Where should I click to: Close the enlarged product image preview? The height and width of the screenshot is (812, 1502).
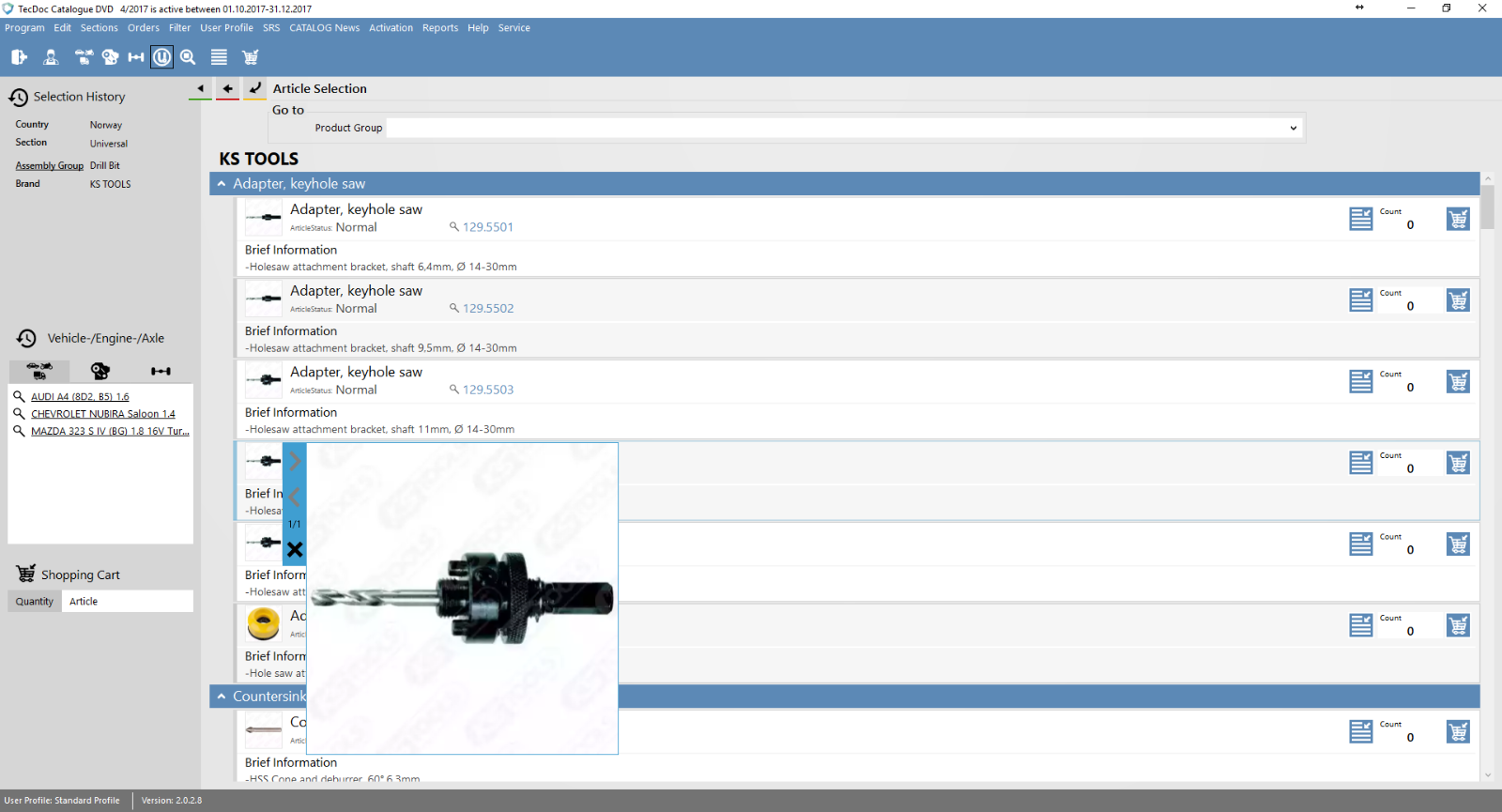(295, 550)
